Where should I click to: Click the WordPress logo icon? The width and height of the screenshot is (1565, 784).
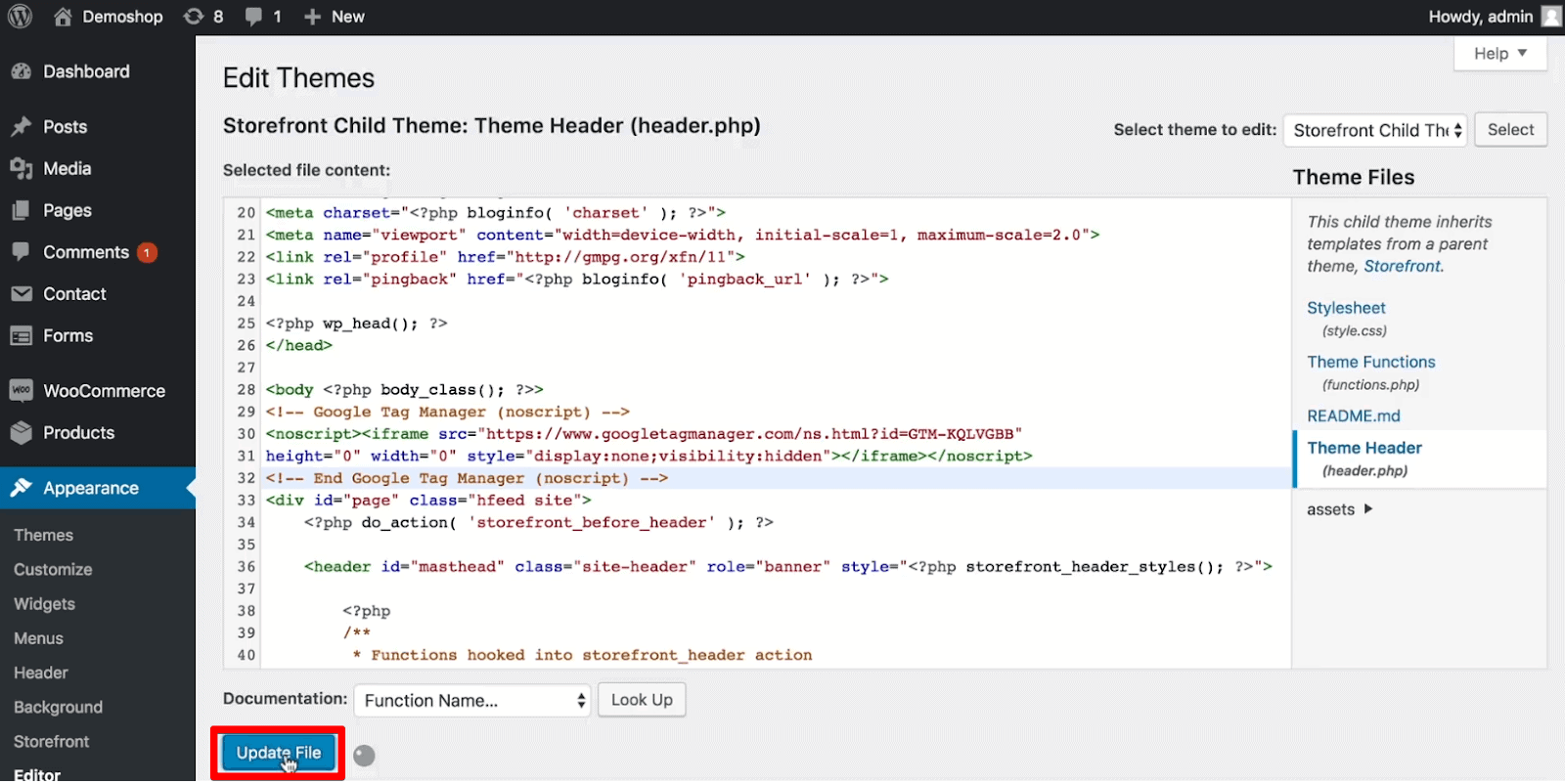pyautogui.click(x=20, y=17)
